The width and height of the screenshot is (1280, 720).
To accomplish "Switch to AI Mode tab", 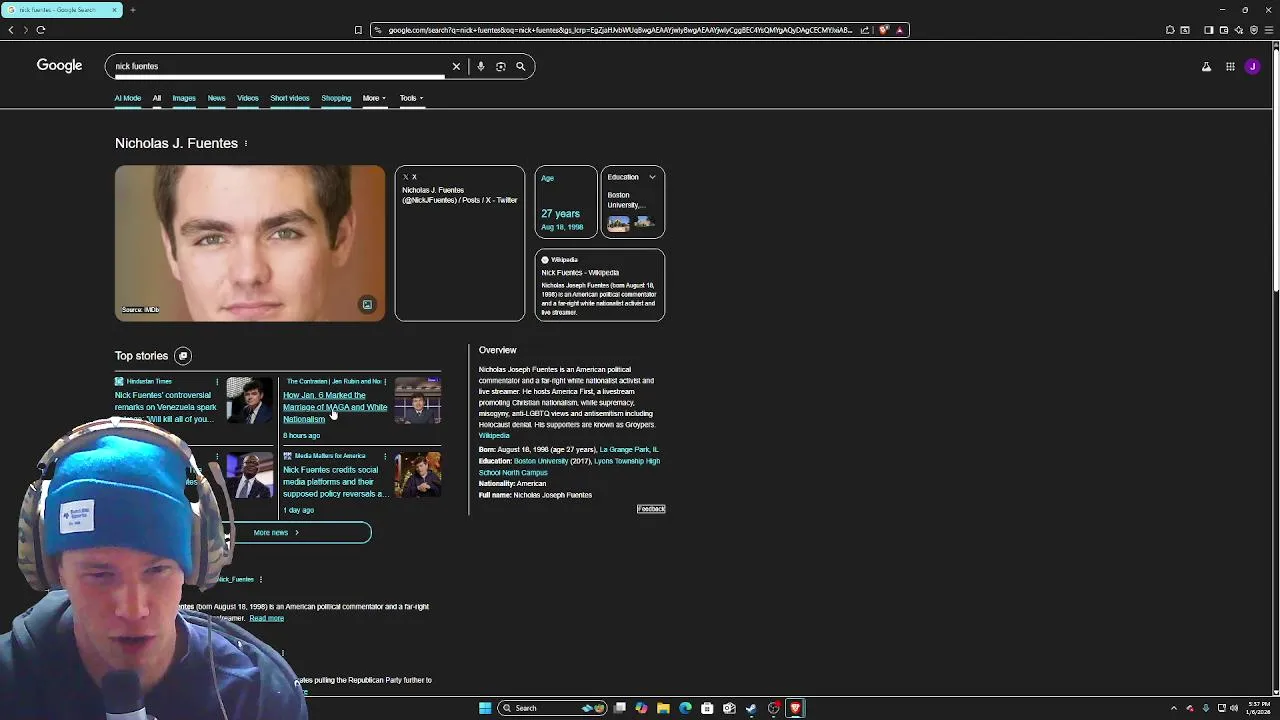I will coord(128,98).
